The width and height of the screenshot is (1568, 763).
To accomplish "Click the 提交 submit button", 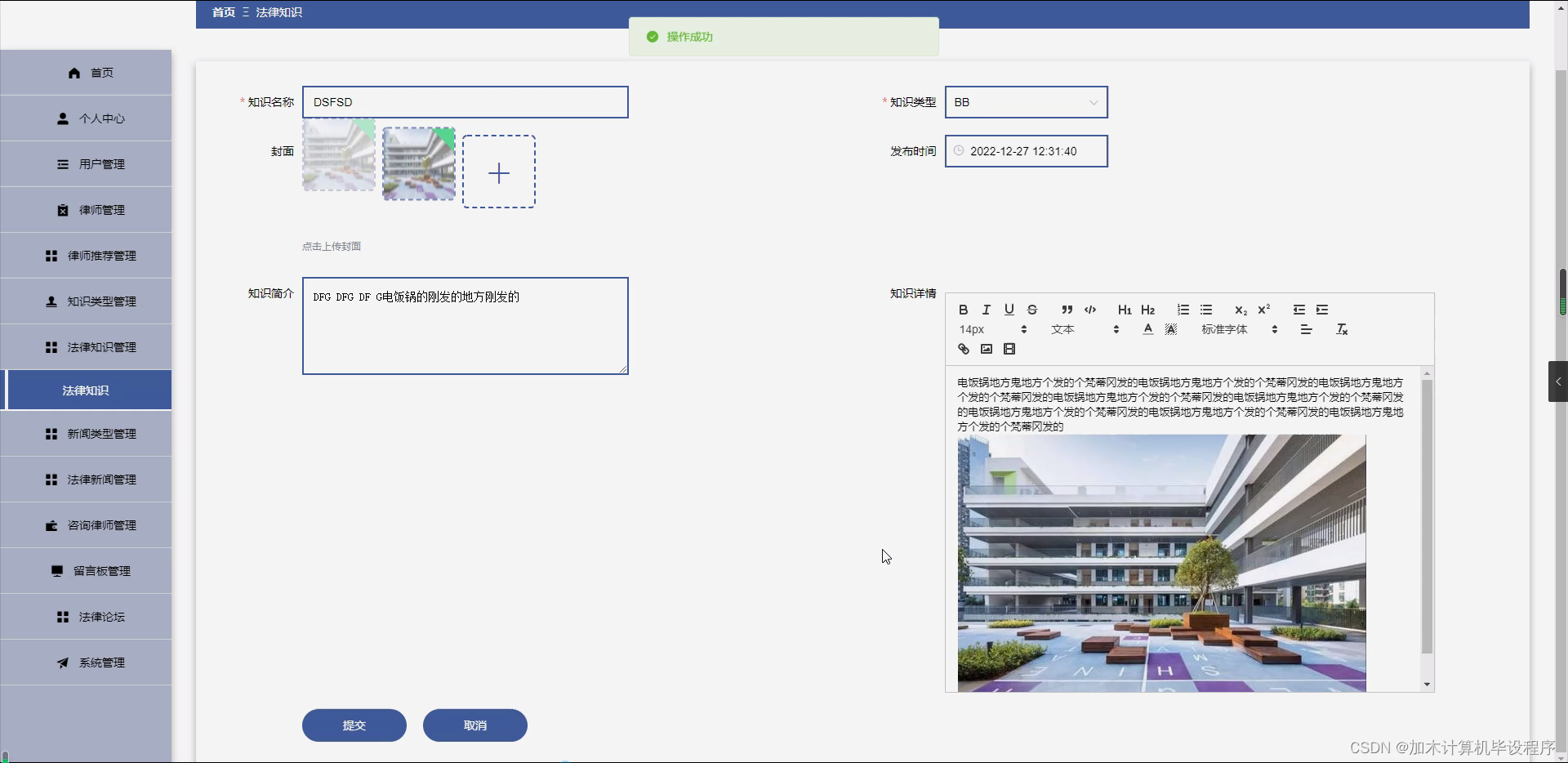I will pyautogui.click(x=354, y=725).
